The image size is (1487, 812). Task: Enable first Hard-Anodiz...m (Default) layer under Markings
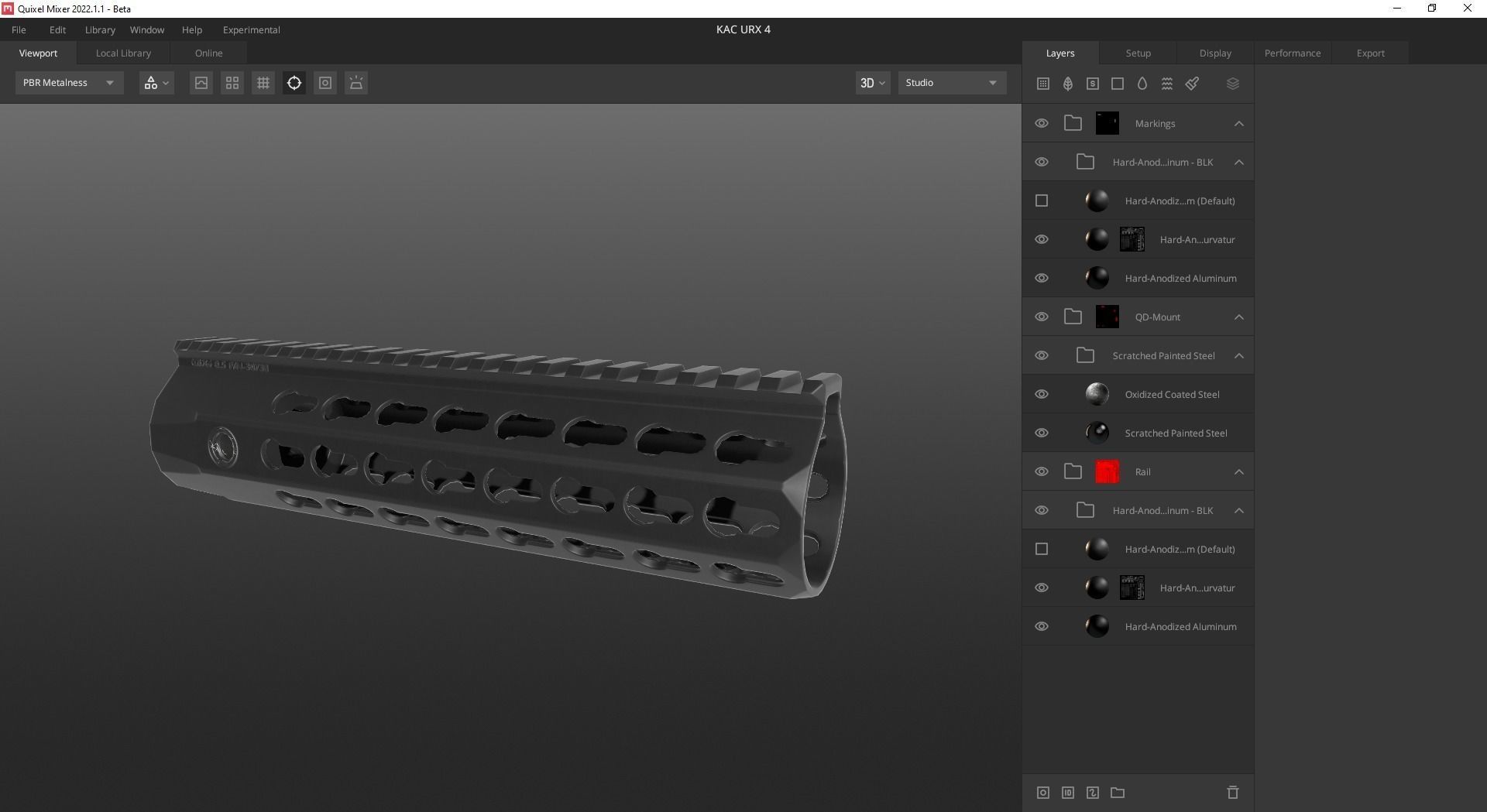[1042, 201]
